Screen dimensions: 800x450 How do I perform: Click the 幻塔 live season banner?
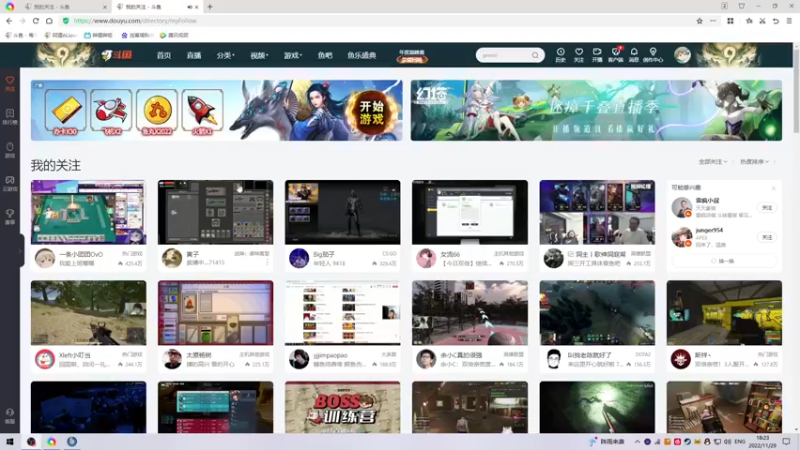point(596,110)
